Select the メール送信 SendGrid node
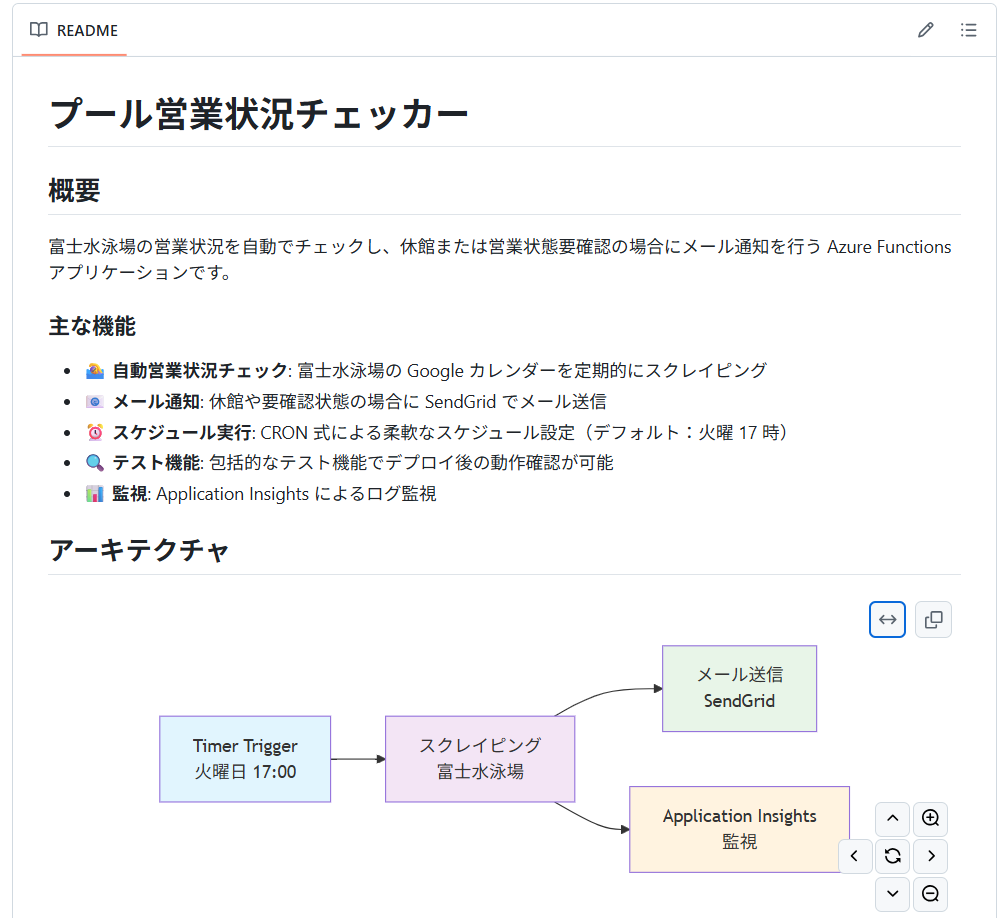This screenshot has height=918, width=1005. coord(739,688)
